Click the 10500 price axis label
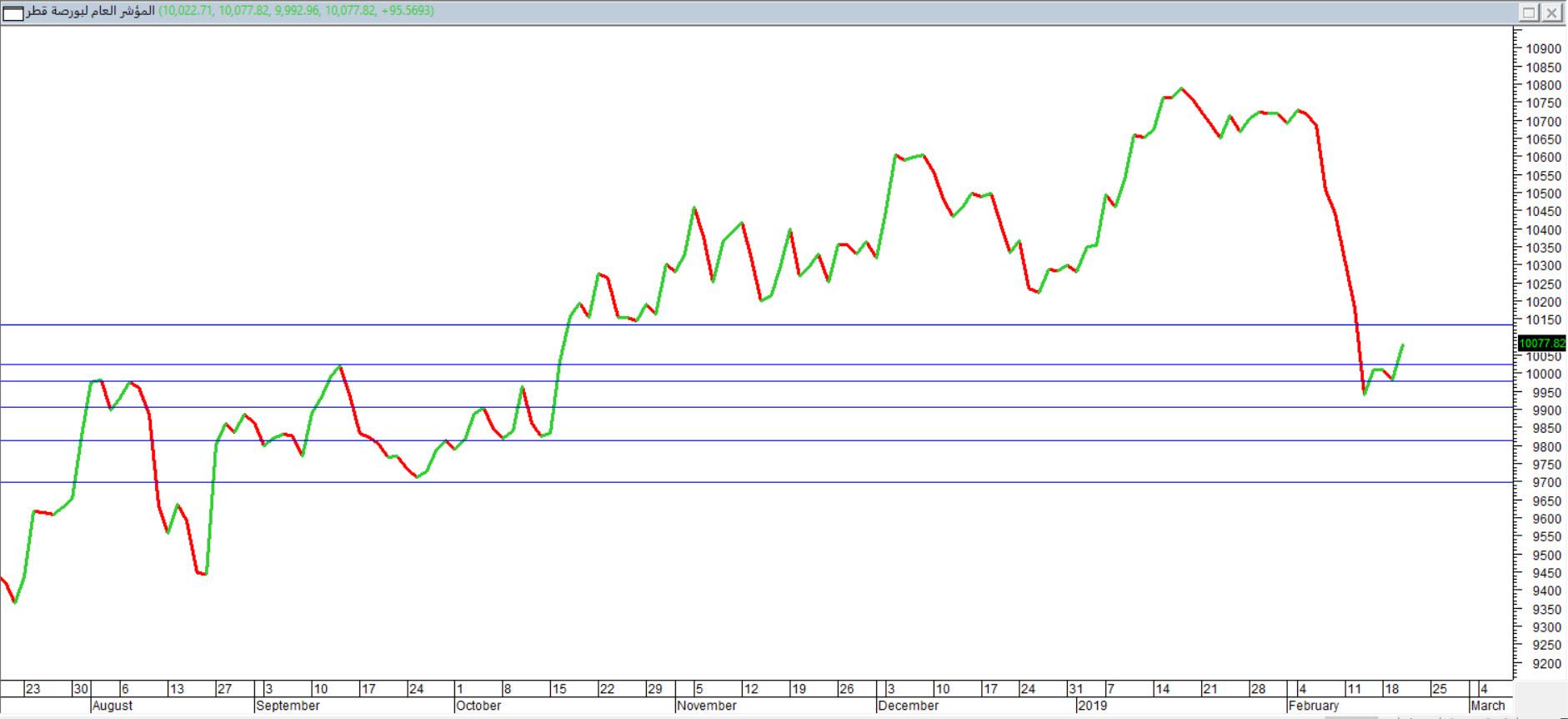 1544,194
